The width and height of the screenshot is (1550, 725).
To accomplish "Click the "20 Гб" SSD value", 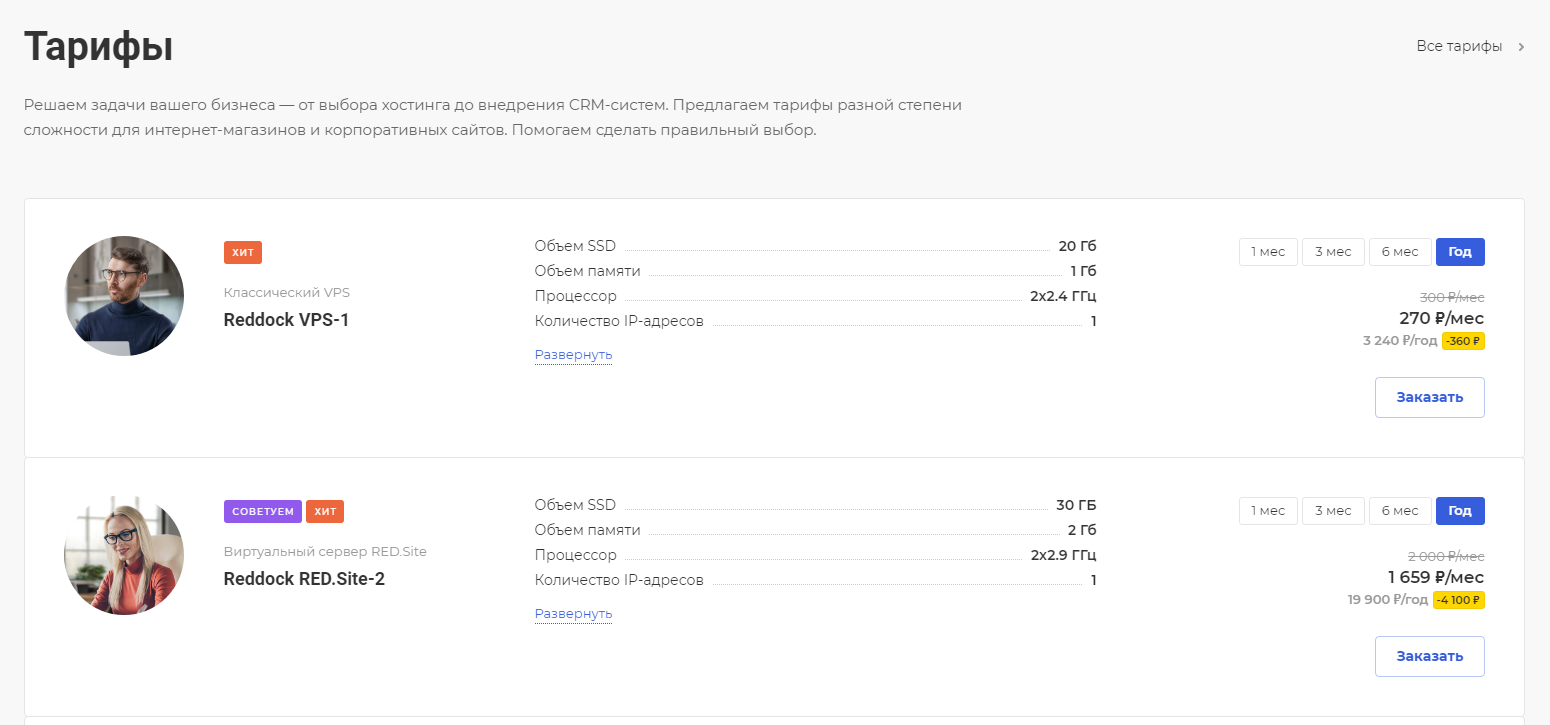I will click(x=1078, y=246).
